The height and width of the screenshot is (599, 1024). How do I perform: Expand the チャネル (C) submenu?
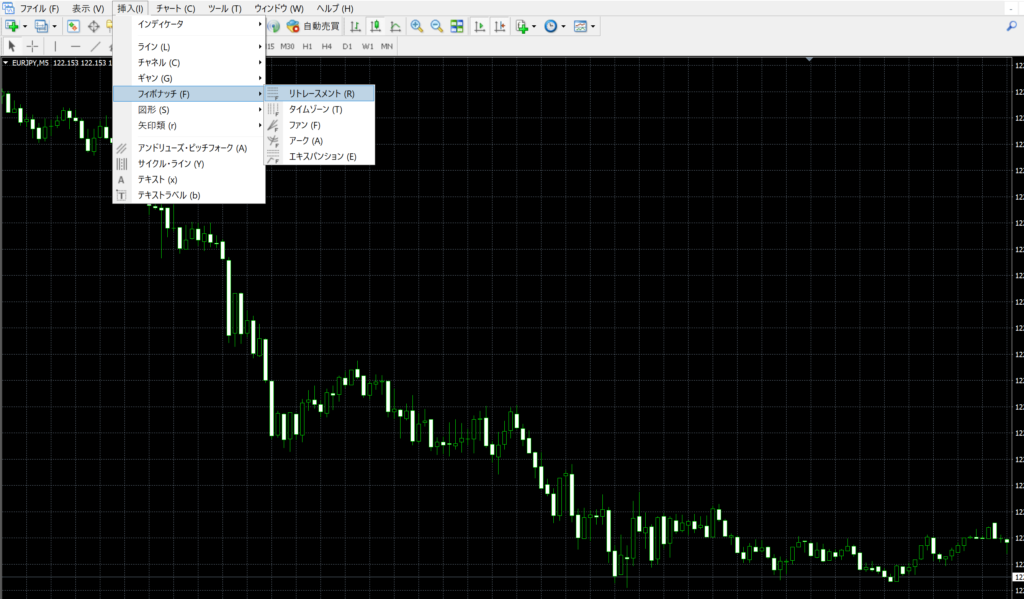coord(189,63)
